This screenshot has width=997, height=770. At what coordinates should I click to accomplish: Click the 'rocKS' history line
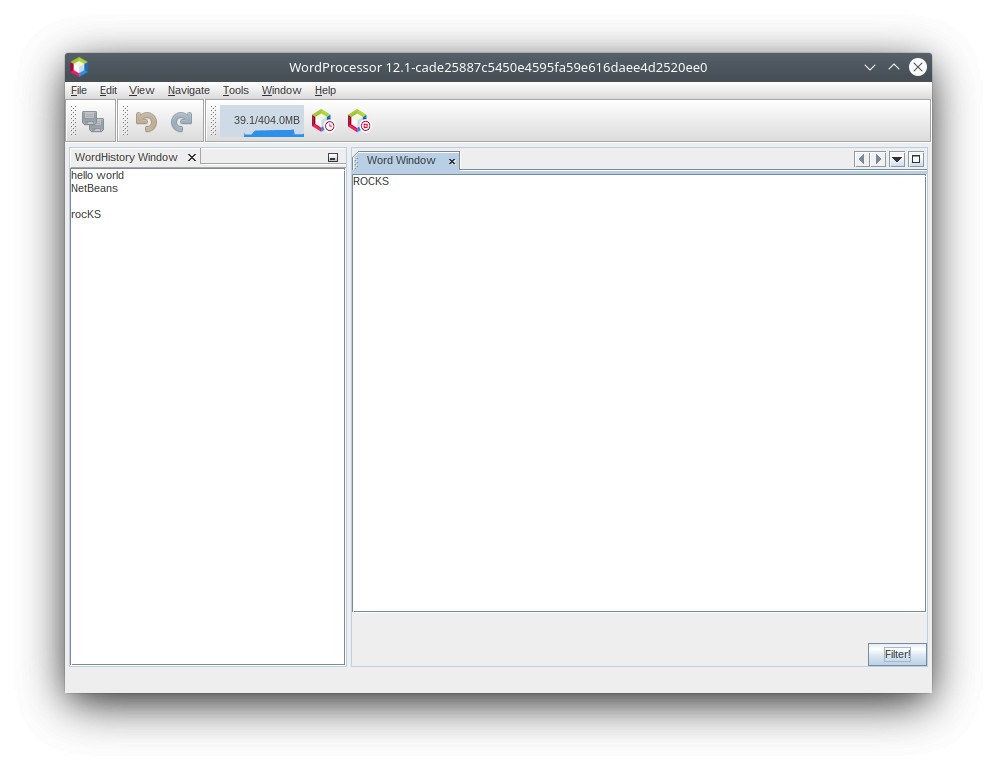coord(86,214)
